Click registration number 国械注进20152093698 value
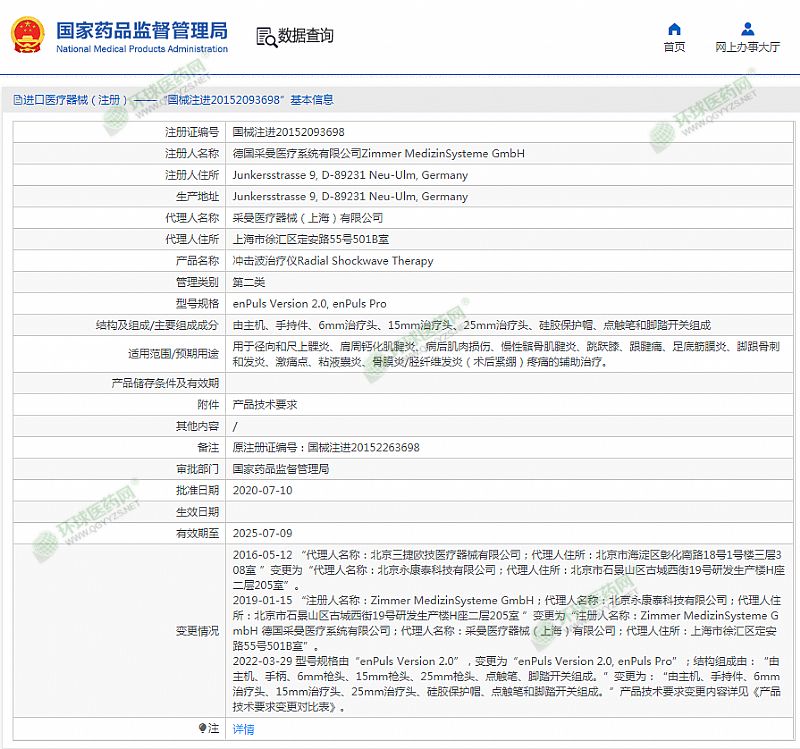The image size is (800, 749). coord(288,132)
